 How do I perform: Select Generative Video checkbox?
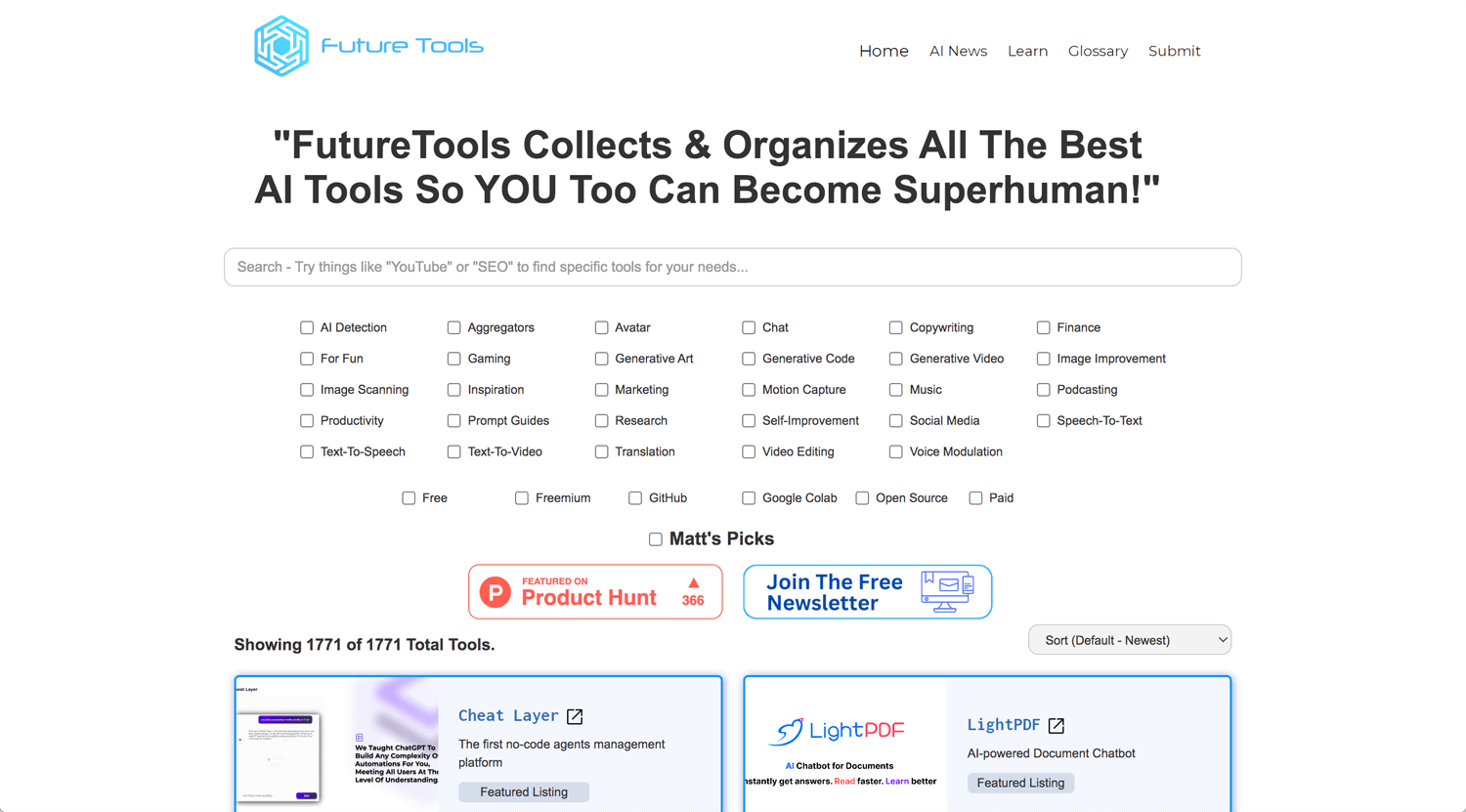coord(895,359)
